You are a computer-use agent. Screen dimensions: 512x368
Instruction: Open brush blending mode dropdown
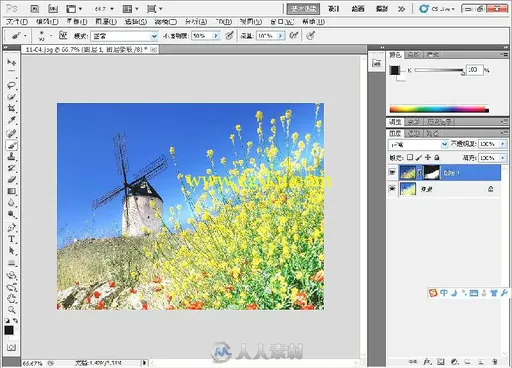124,36
